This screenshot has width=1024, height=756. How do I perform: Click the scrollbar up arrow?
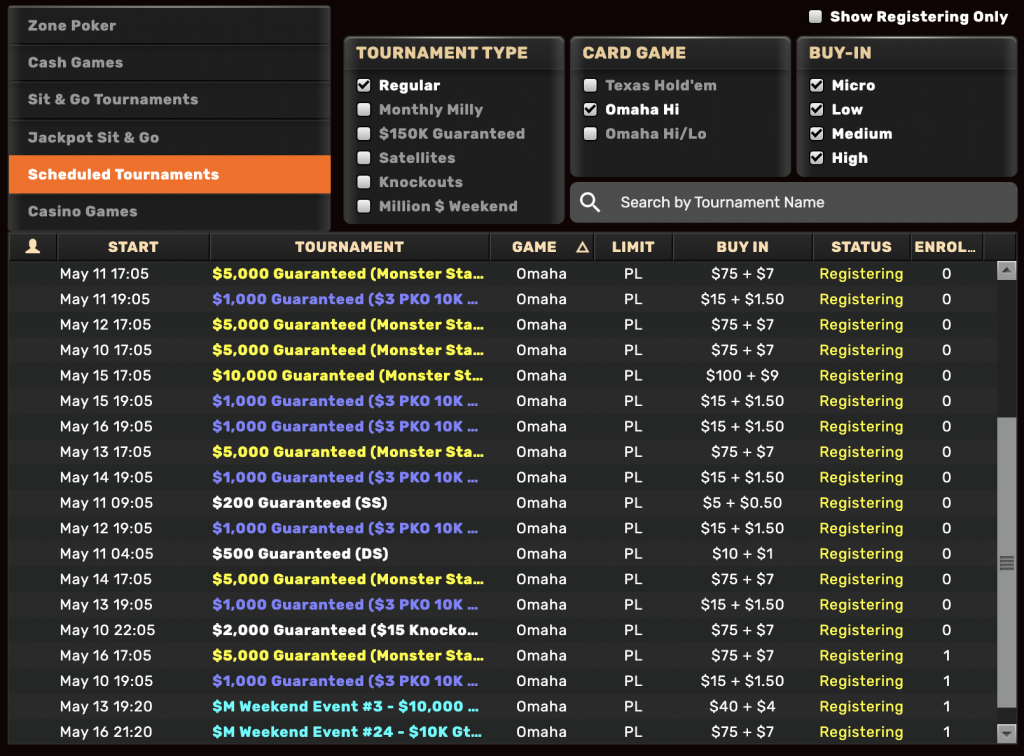[1006, 270]
